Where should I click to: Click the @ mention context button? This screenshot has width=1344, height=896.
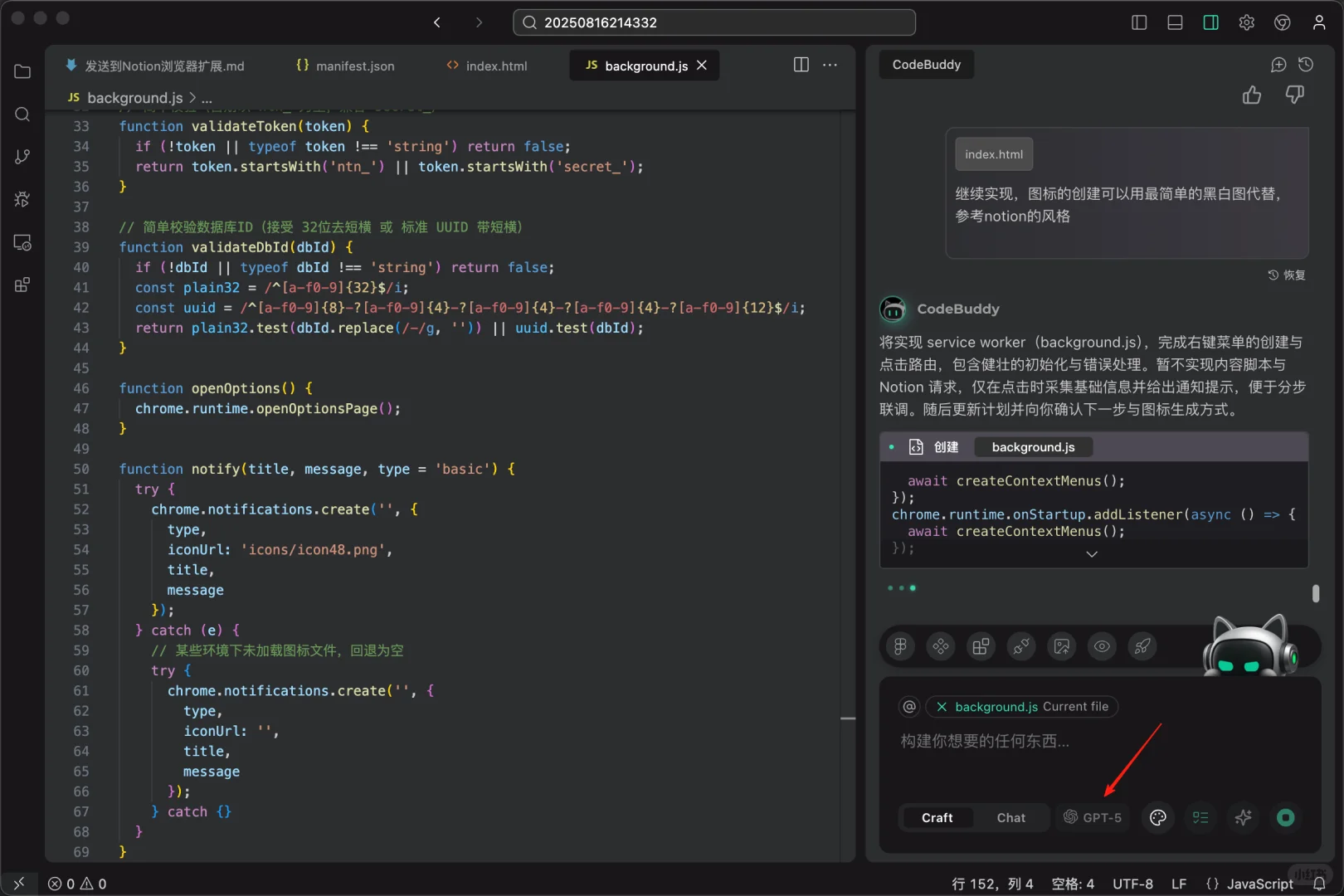(909, 707)
